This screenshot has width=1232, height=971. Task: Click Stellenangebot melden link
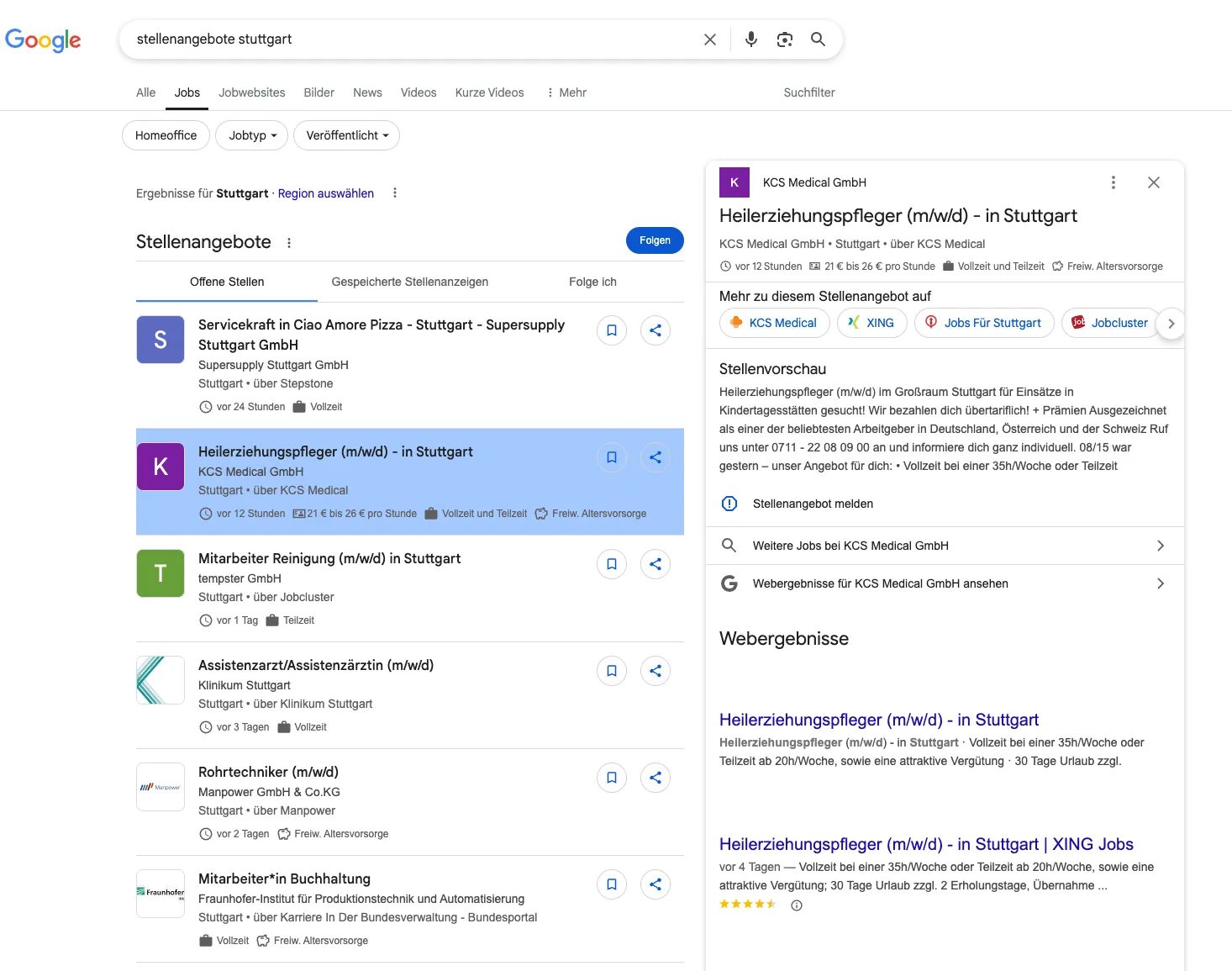click(813, 504)
